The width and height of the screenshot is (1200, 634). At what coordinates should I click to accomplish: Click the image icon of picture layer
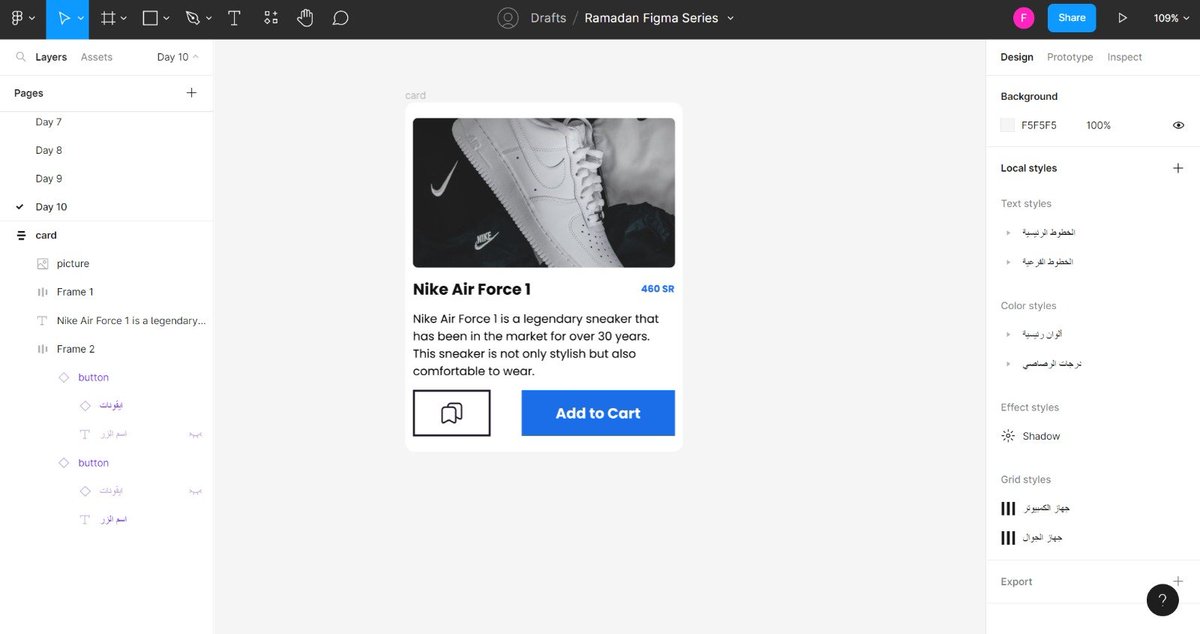42,264
